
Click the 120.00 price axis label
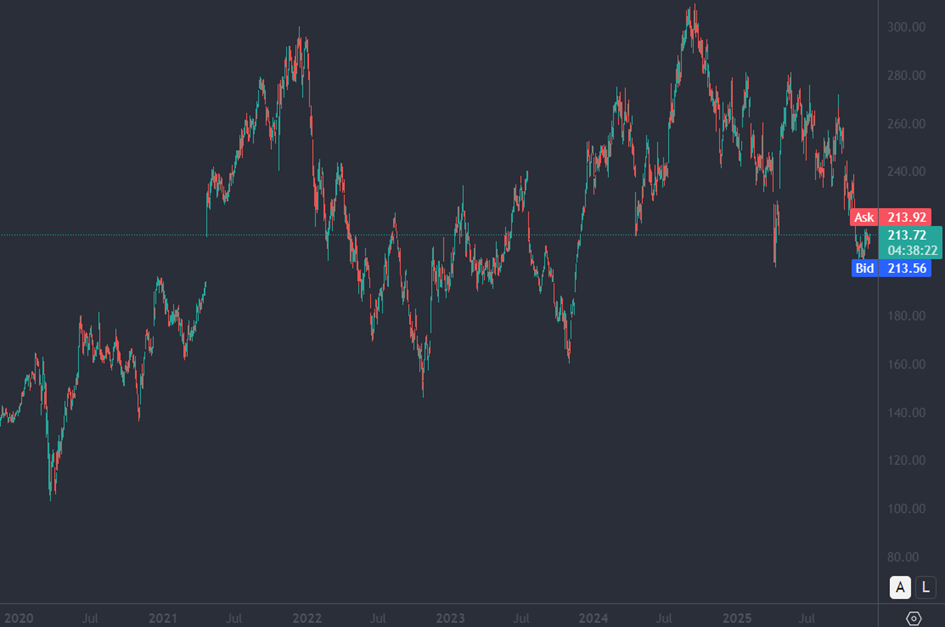(x=906, y=460)
